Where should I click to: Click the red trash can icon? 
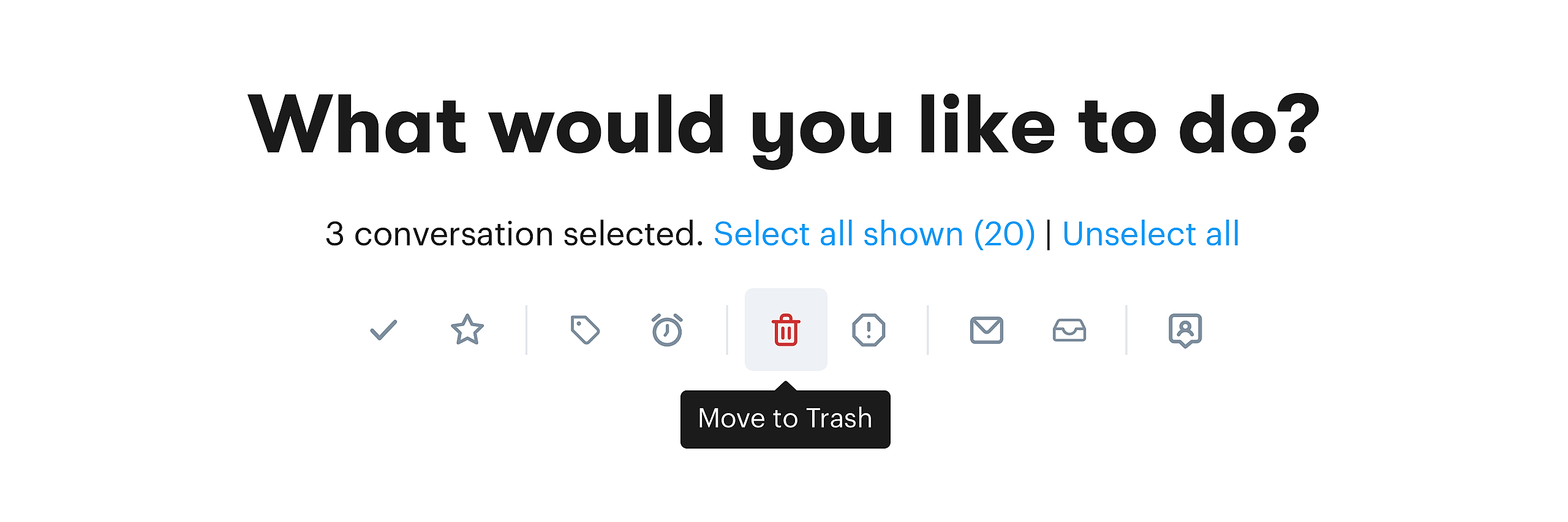[x=786, y=330]
